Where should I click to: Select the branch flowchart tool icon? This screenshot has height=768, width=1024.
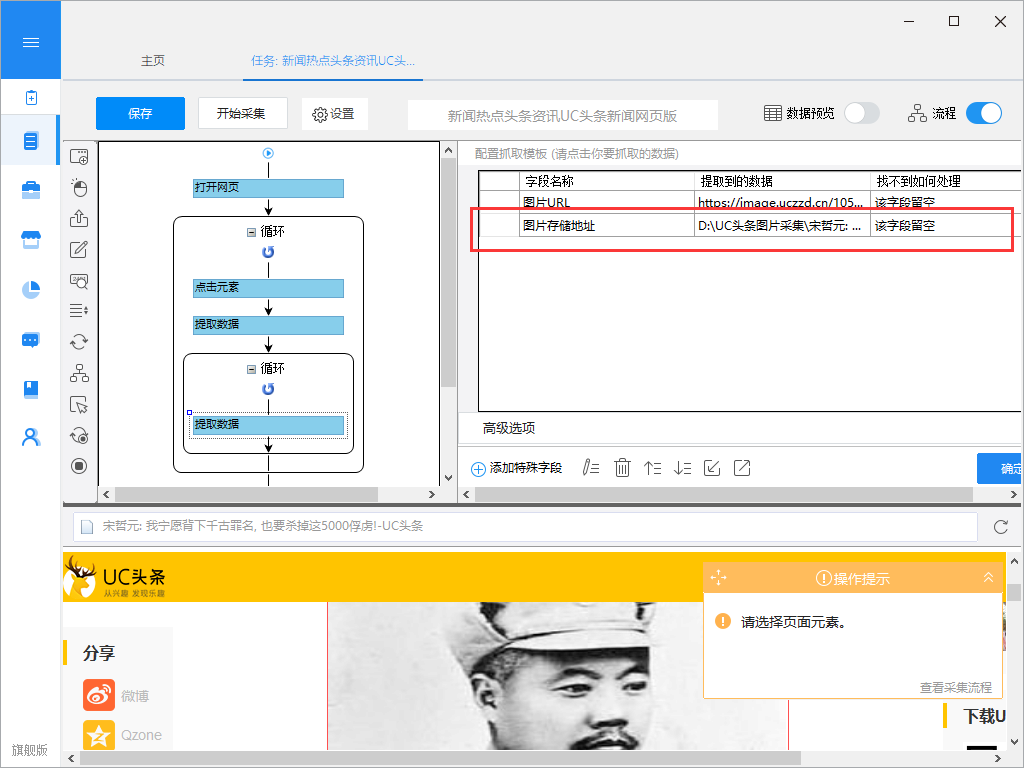point(79,373)
